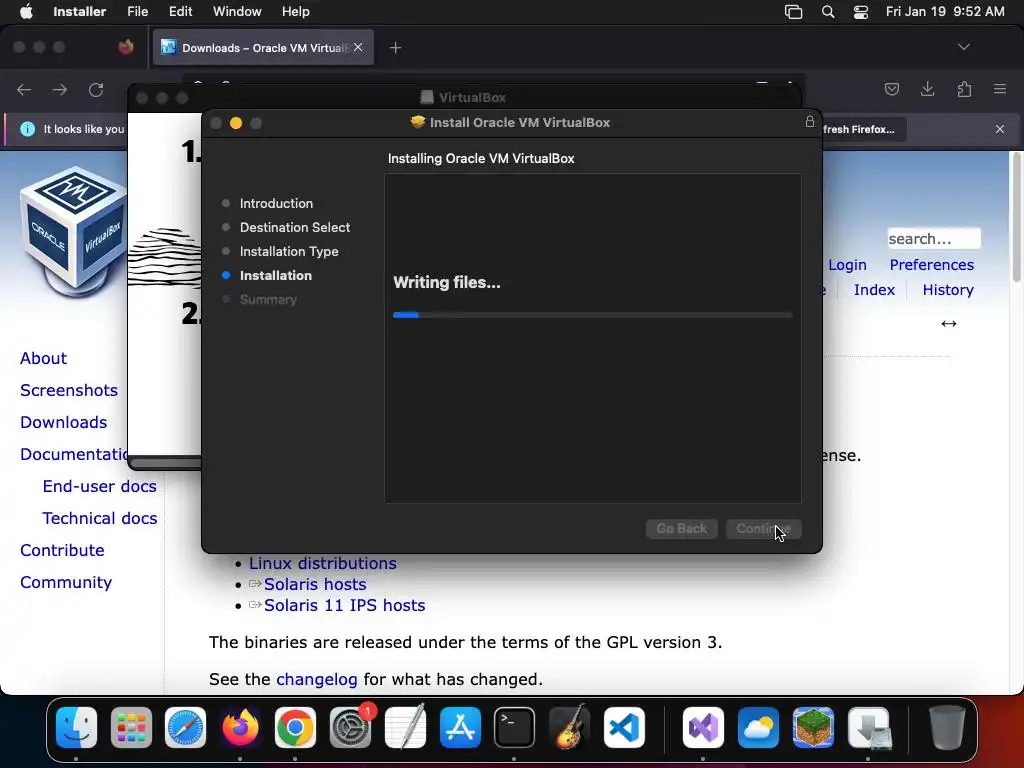Go forward in Firefox
Image resolution: width=1024 pixels, height=768 pixels.
click(59, 89)
